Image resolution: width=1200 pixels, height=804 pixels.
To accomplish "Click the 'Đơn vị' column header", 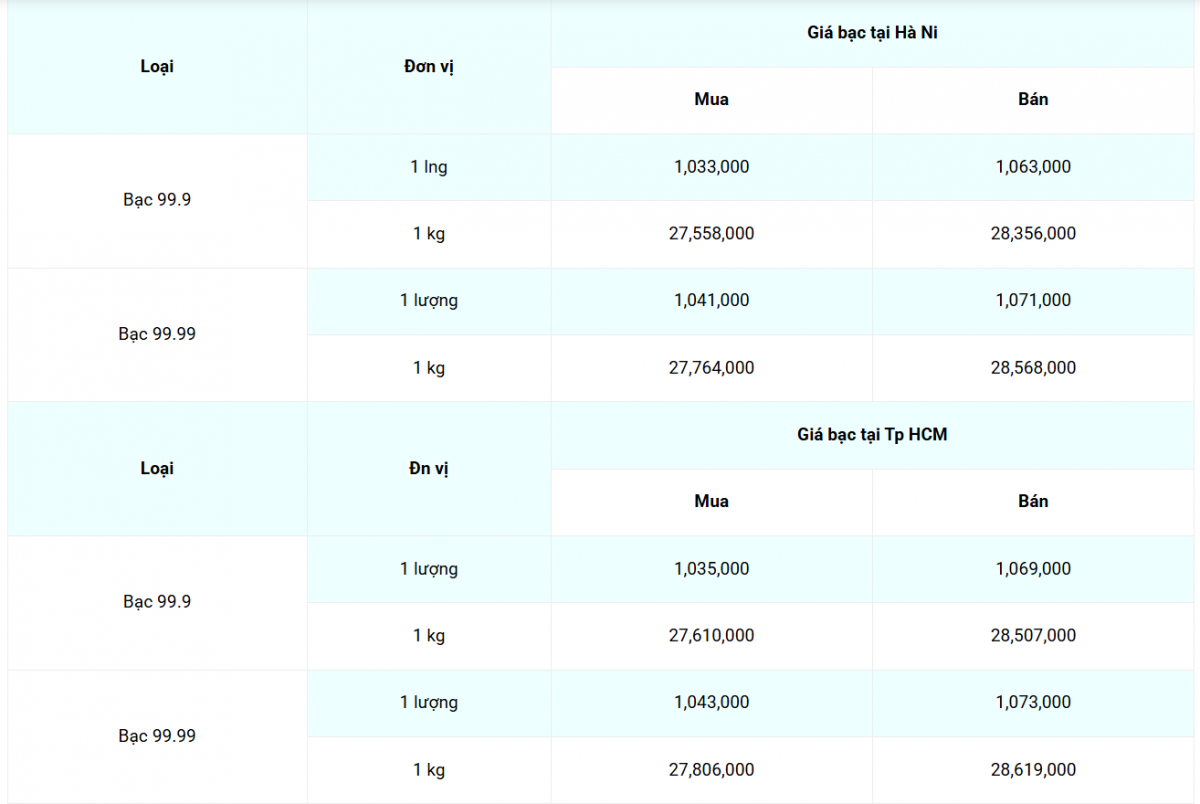I will pyautogui.click(x=429, y=67).
